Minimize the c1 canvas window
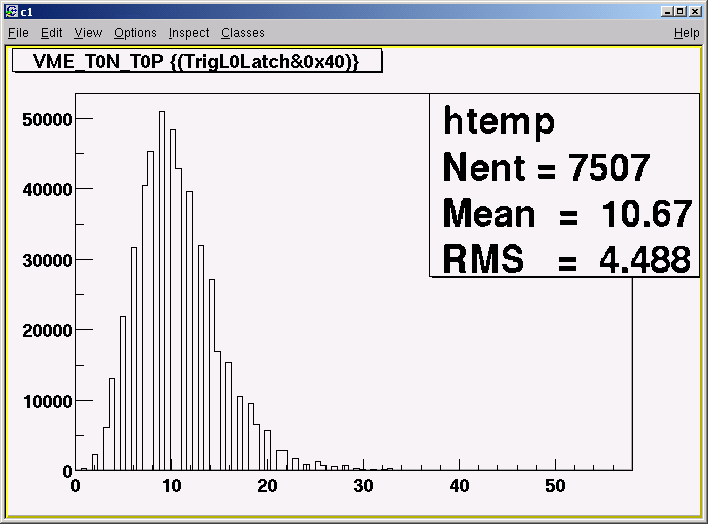The width and height of the screenshot is (708, 524). pos(667,11)
